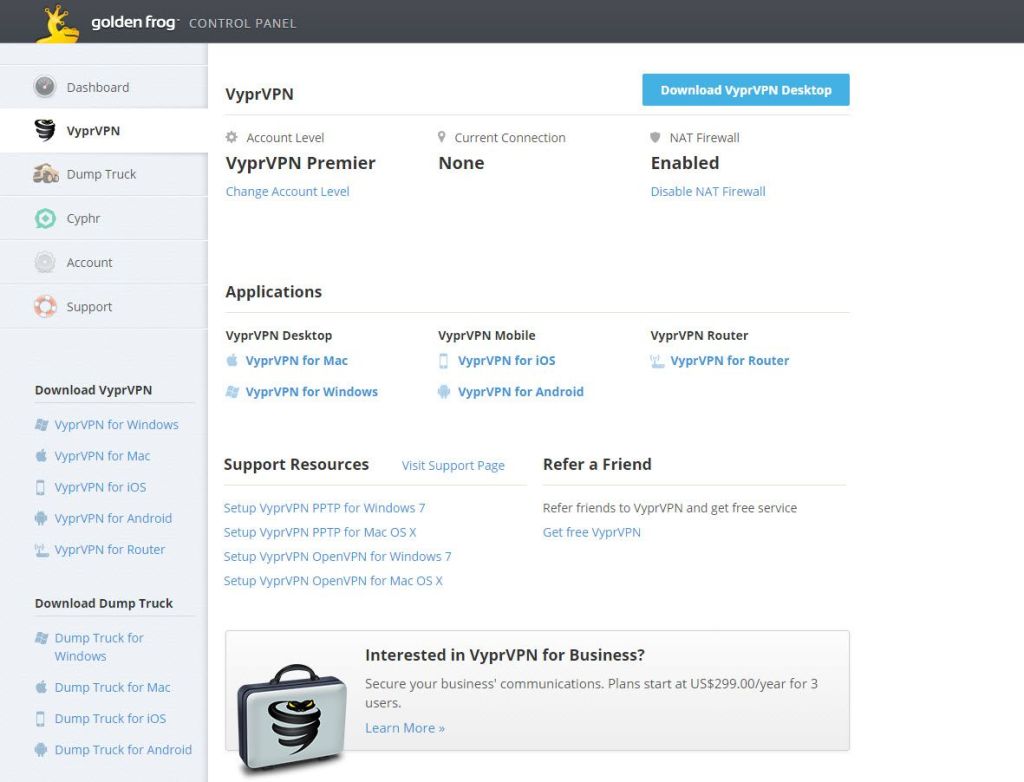Viewport: 1024px width, 782px height.
Task: Click phone icon beside sidebar VyprVPN for iOS
Action: (40, 487)
